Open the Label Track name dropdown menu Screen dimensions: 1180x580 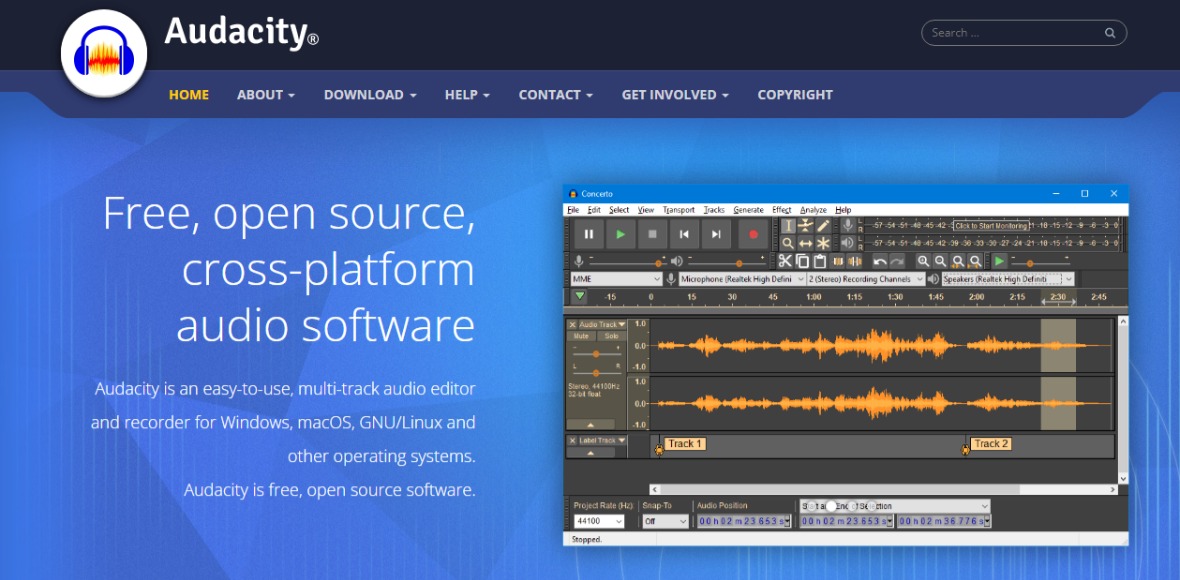[x=602, y=440]
